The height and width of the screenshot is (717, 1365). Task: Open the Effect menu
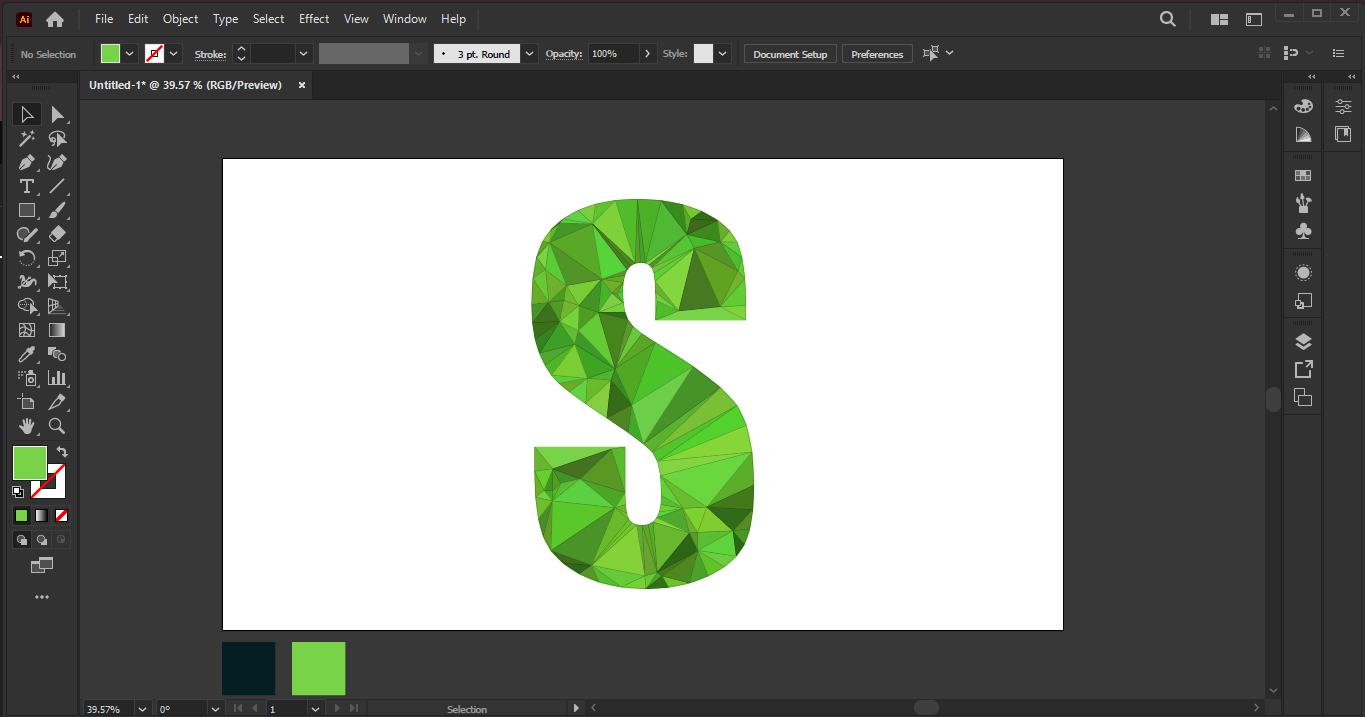click(313, 18)
